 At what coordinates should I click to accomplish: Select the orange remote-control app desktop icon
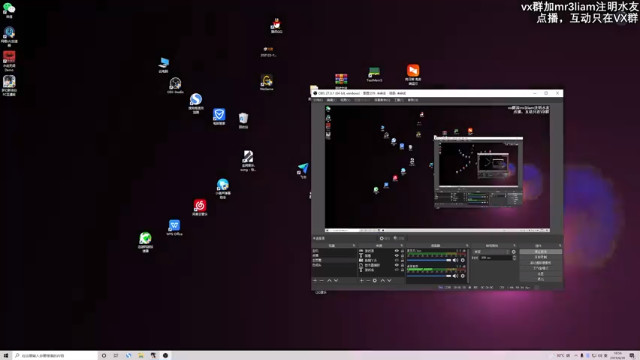pyautogui.click(x=413, y=74)
